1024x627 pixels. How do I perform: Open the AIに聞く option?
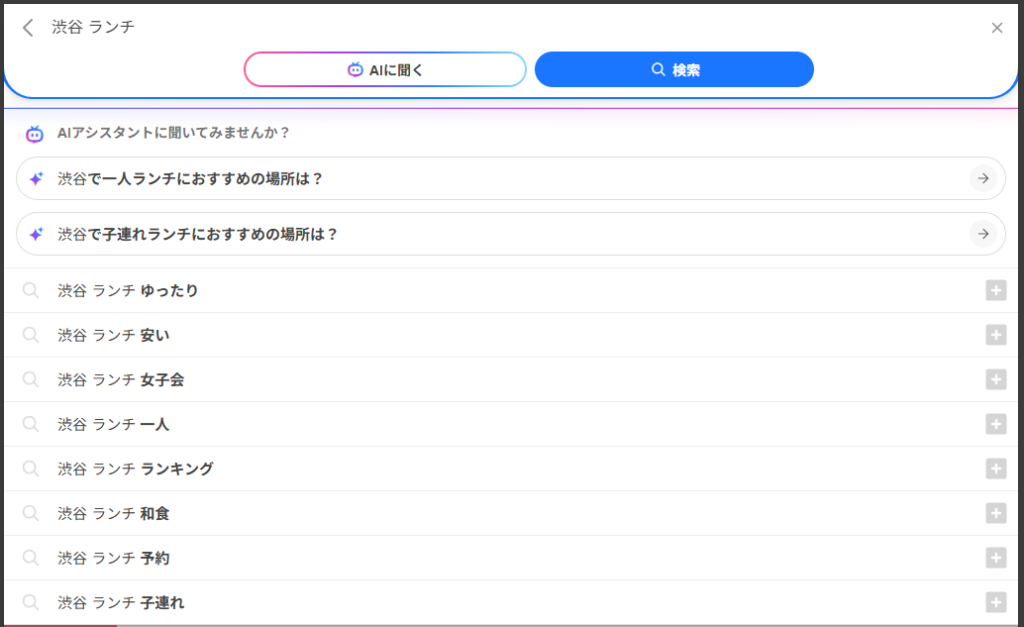[385, 69]
